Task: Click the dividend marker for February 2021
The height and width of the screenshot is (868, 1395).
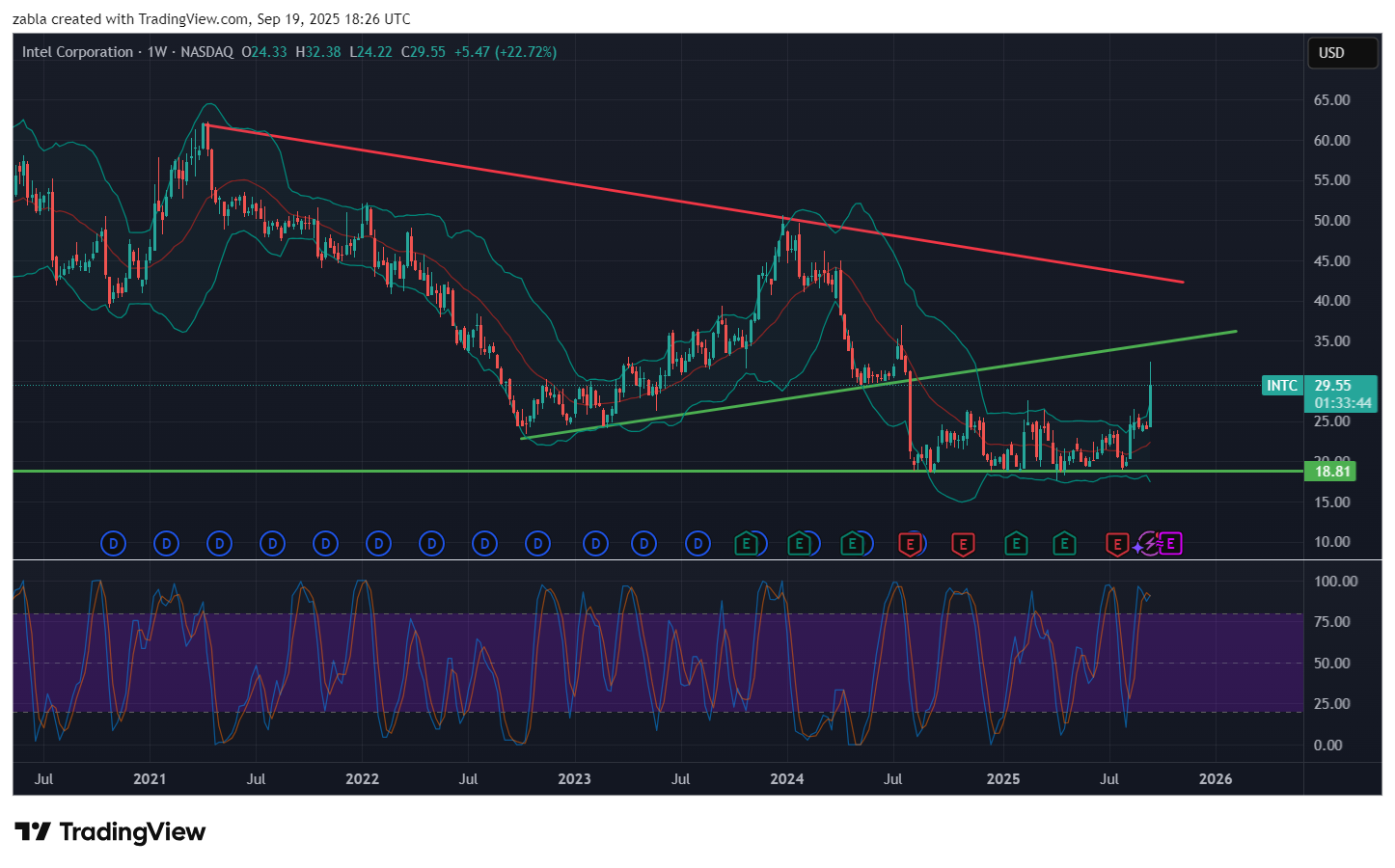Action: [167, 544]
